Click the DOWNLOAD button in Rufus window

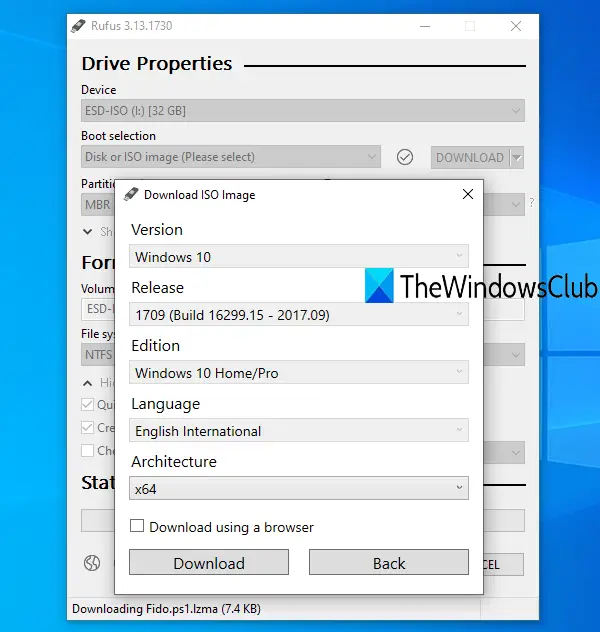pos(470,158)
